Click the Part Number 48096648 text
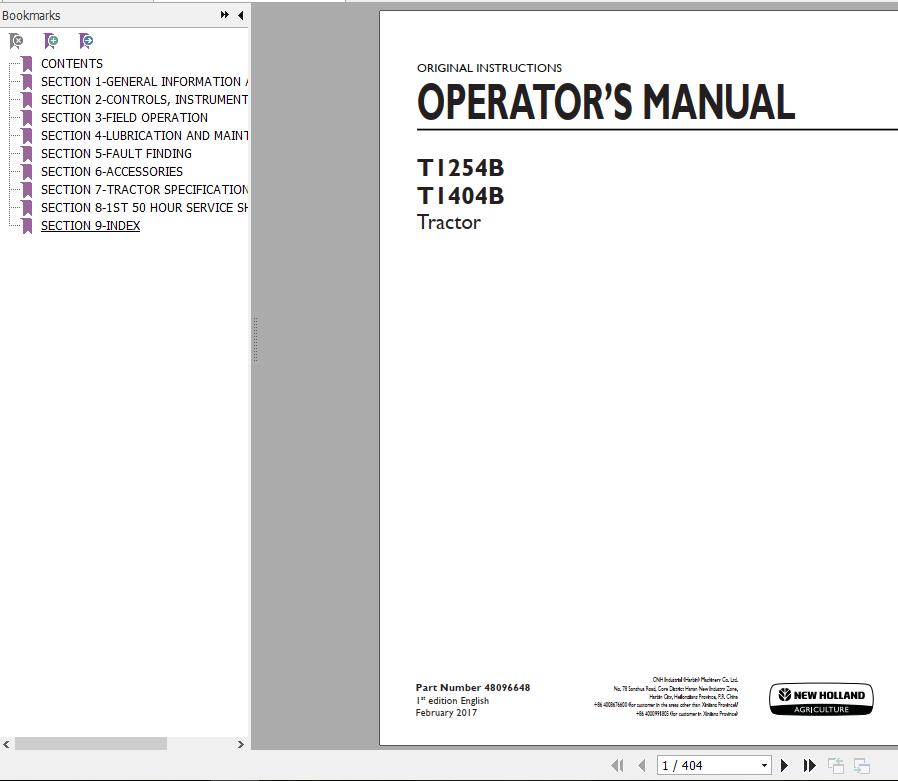898x781 pixels. pyautogui.click(x=473, y=687)
